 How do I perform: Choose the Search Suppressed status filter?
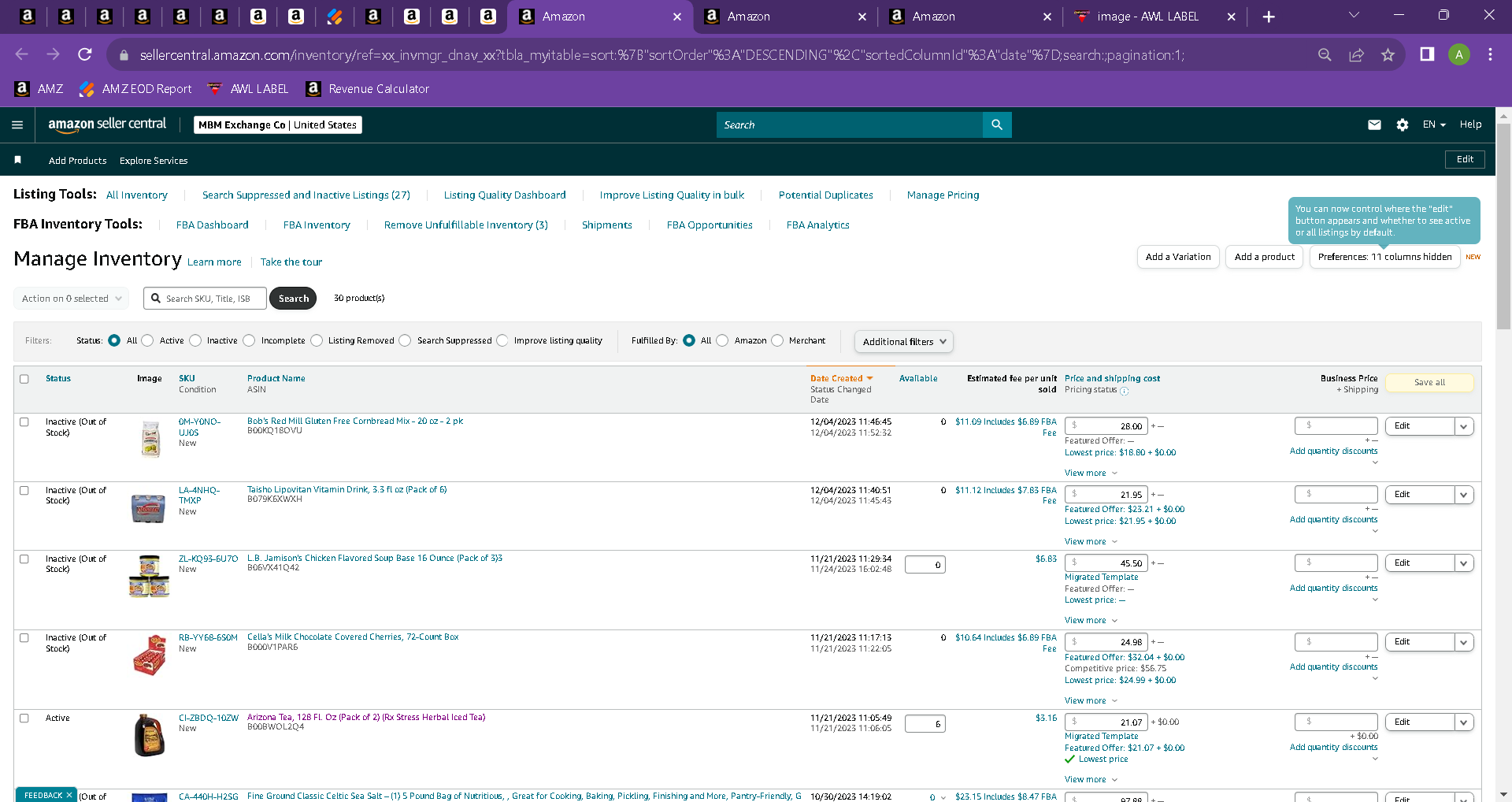(x=405, y=340)
